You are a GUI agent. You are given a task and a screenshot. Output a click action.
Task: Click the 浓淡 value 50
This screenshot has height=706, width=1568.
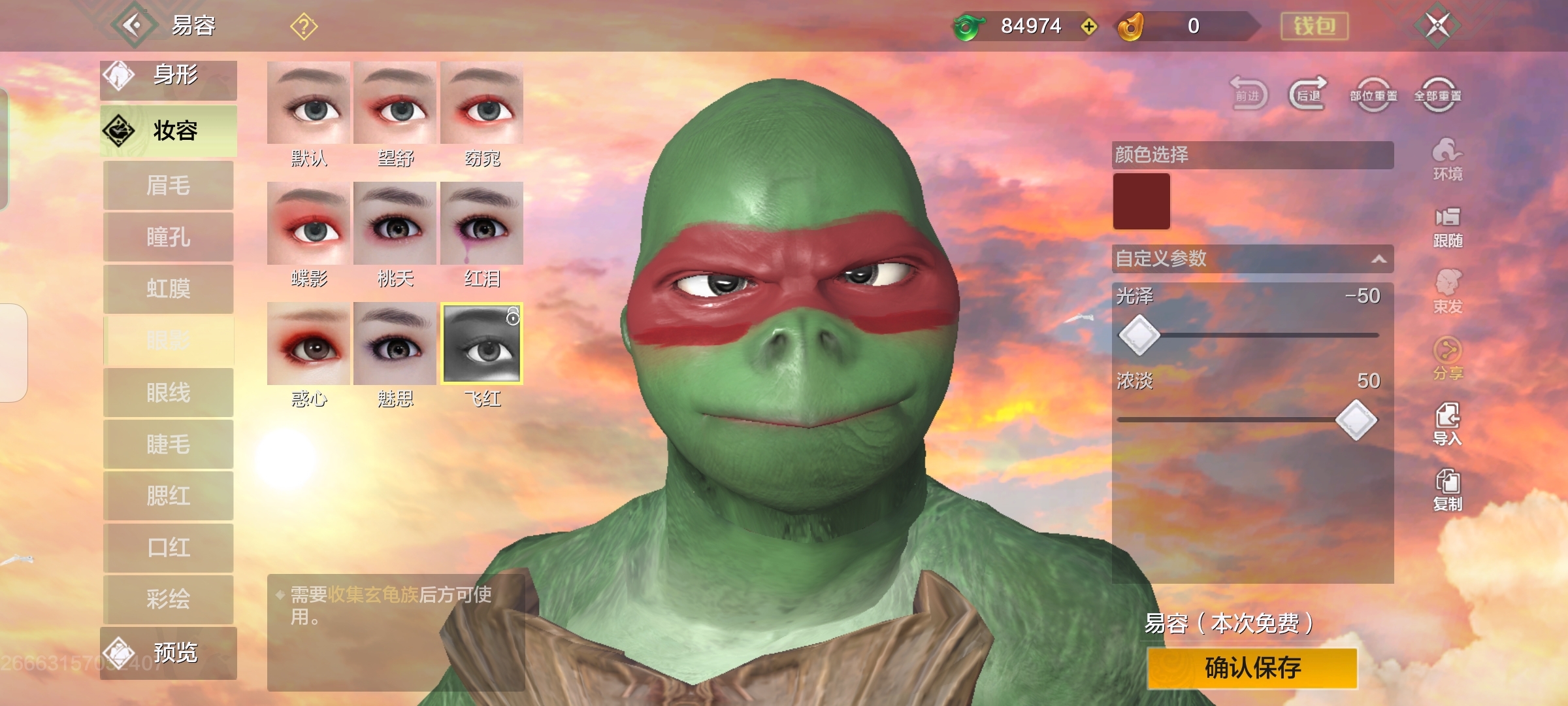(1368, 381)
